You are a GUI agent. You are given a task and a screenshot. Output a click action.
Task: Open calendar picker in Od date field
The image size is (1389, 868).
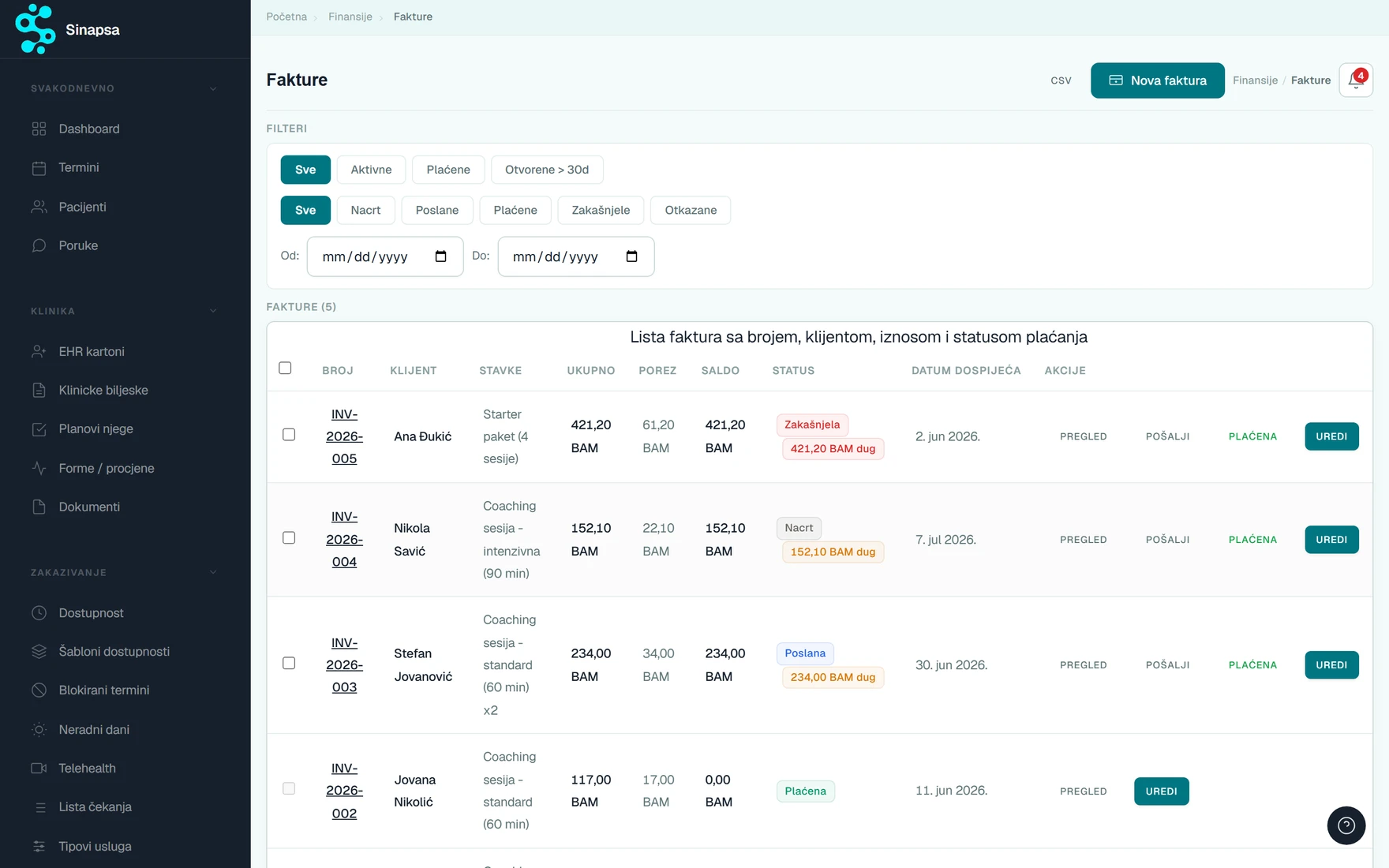440,256
